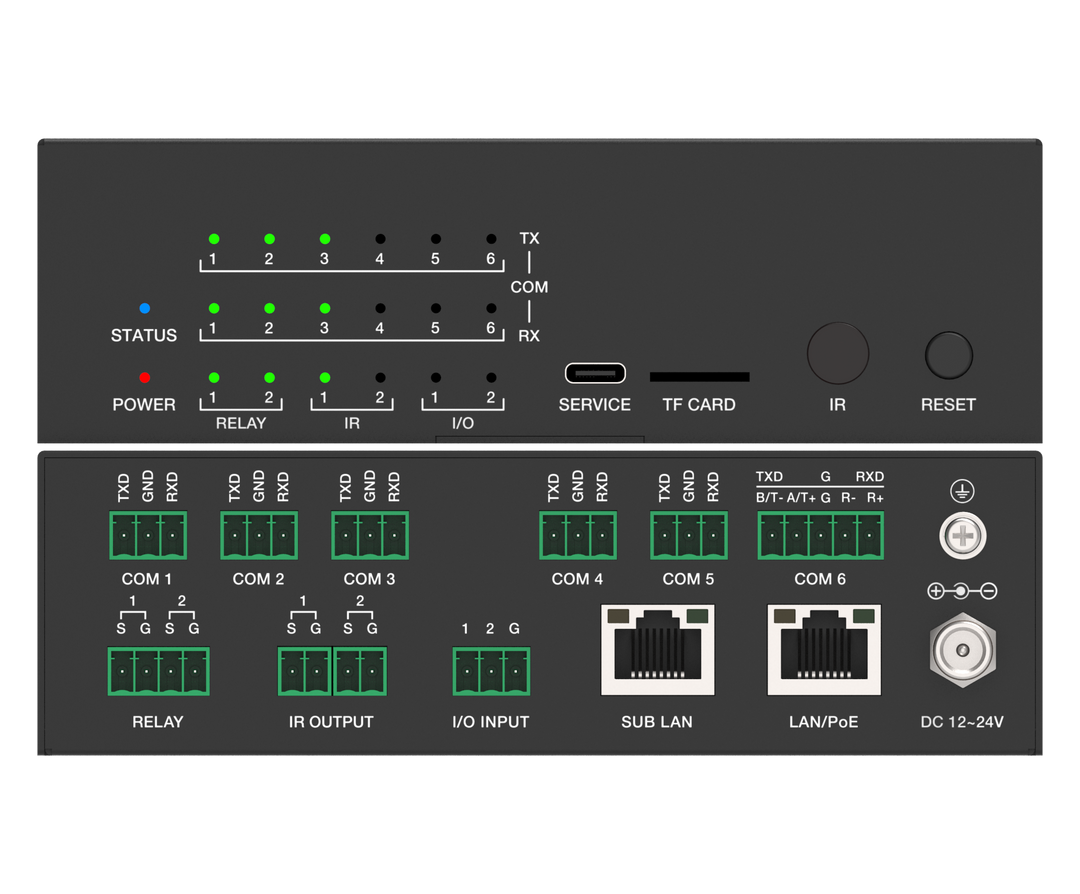Click the unlit front-panel IR 2 LED
The height and width of the screenshot is (894, 1080).
tap(380, 377)
